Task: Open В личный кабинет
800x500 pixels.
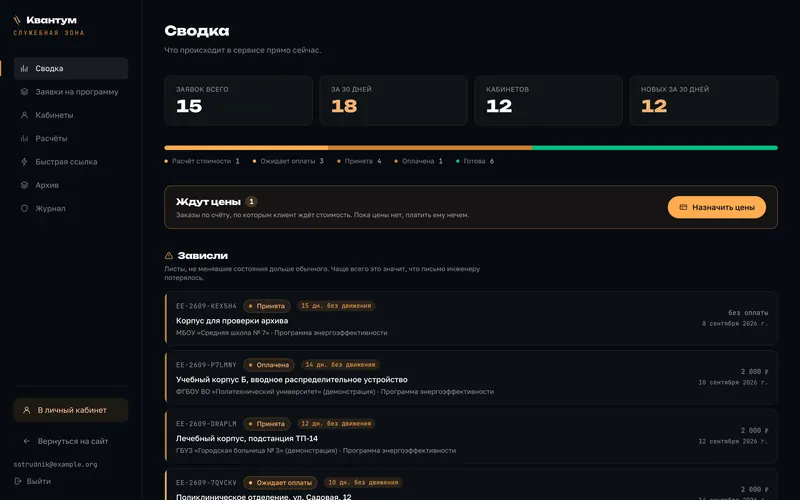Action: tap(71, 410)
